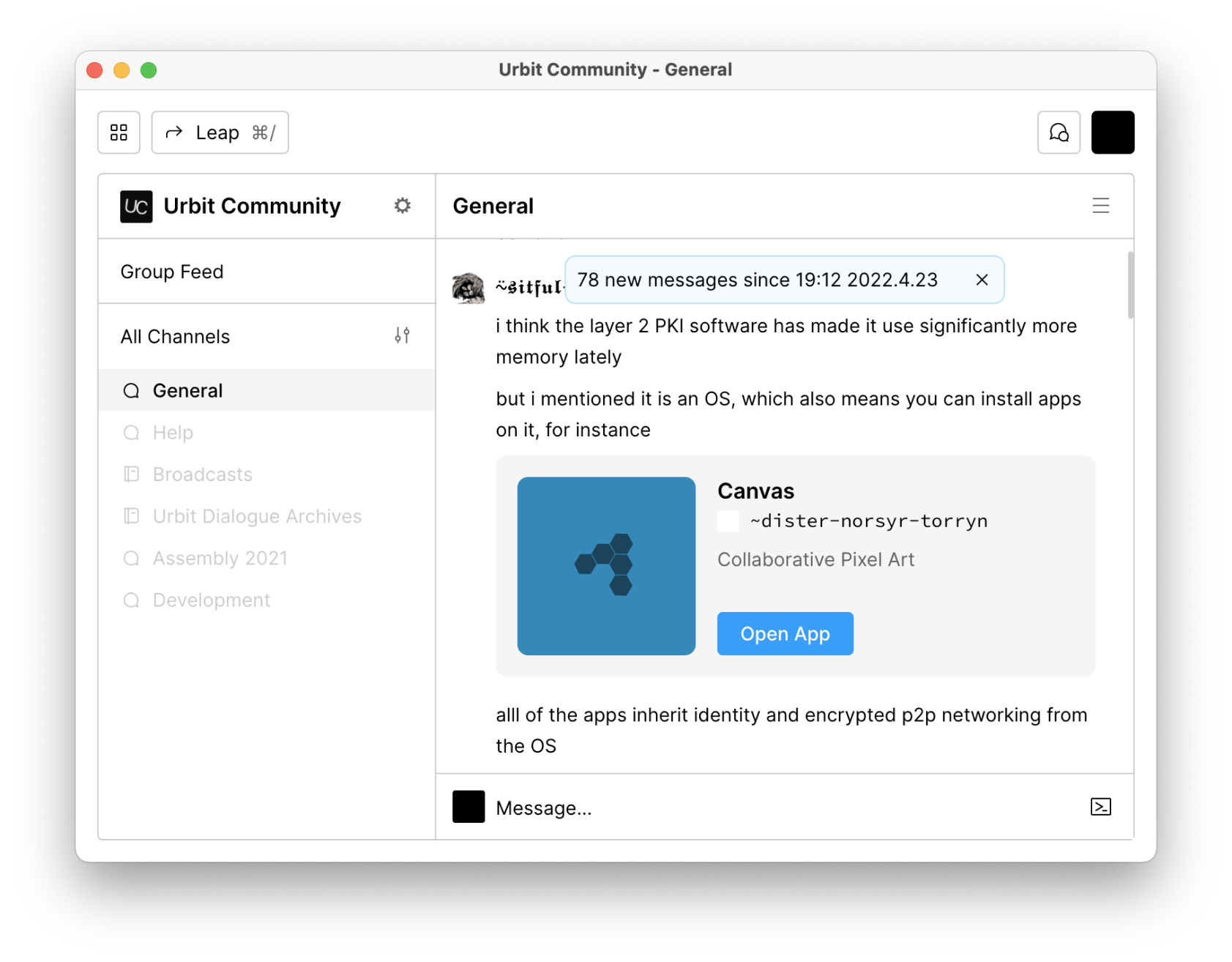Click the UC group logo

pyautogui.click(x=136, y=206)
